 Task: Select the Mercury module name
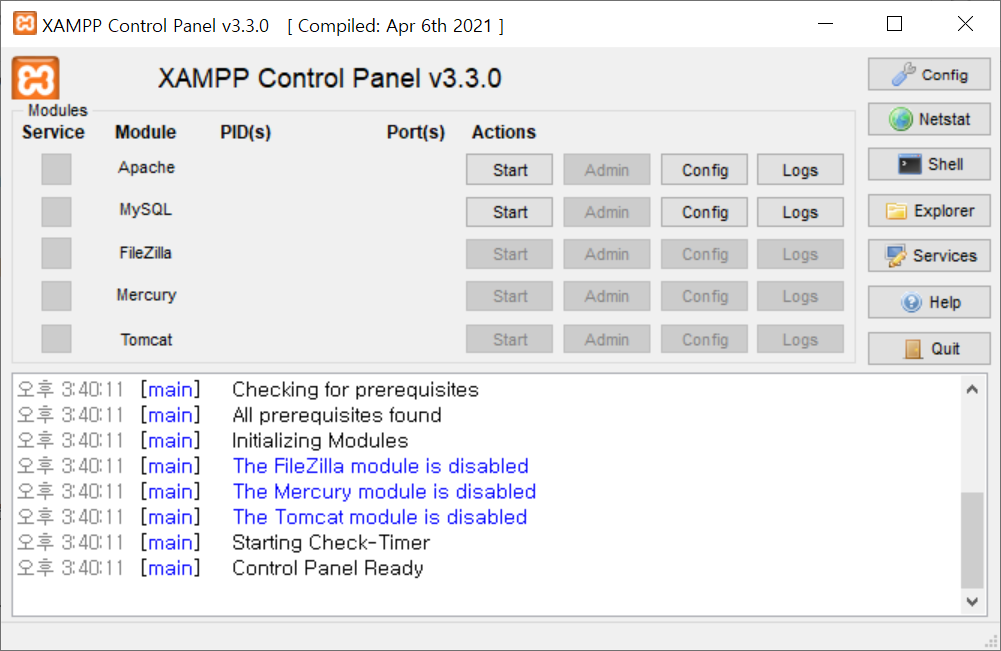coord(146,296)
